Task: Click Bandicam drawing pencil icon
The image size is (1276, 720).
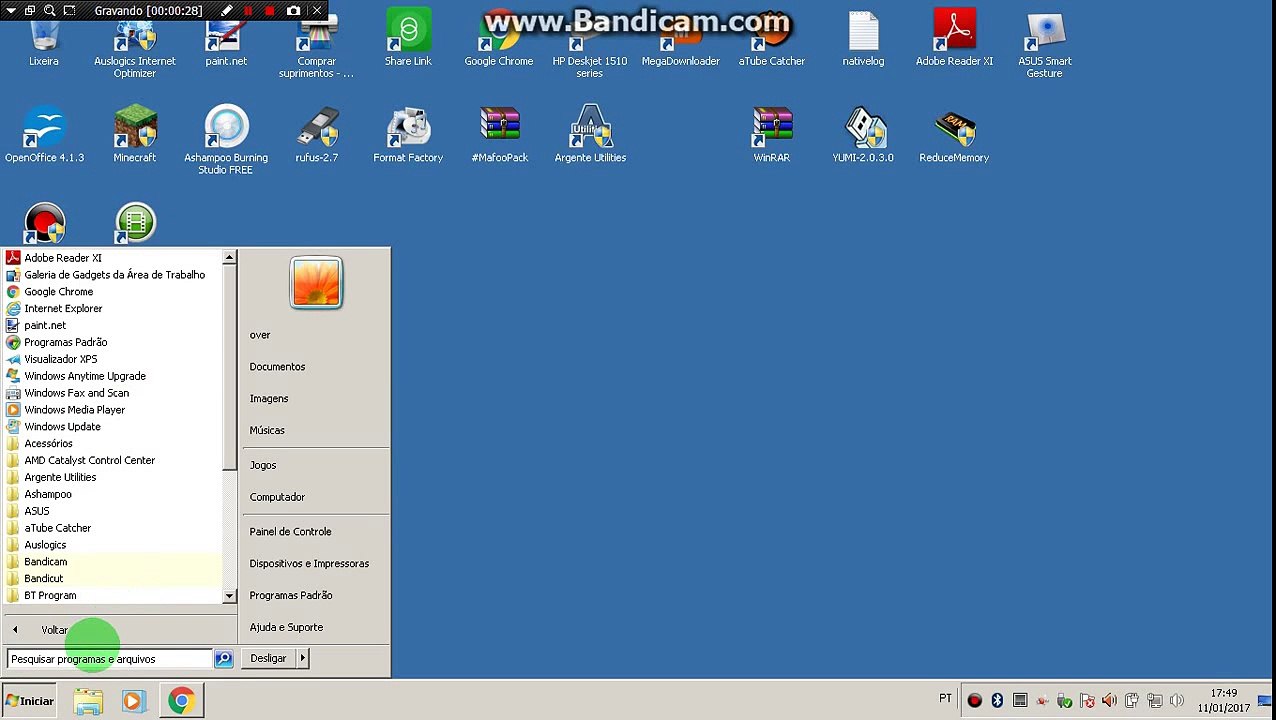Action: (227, 11)
